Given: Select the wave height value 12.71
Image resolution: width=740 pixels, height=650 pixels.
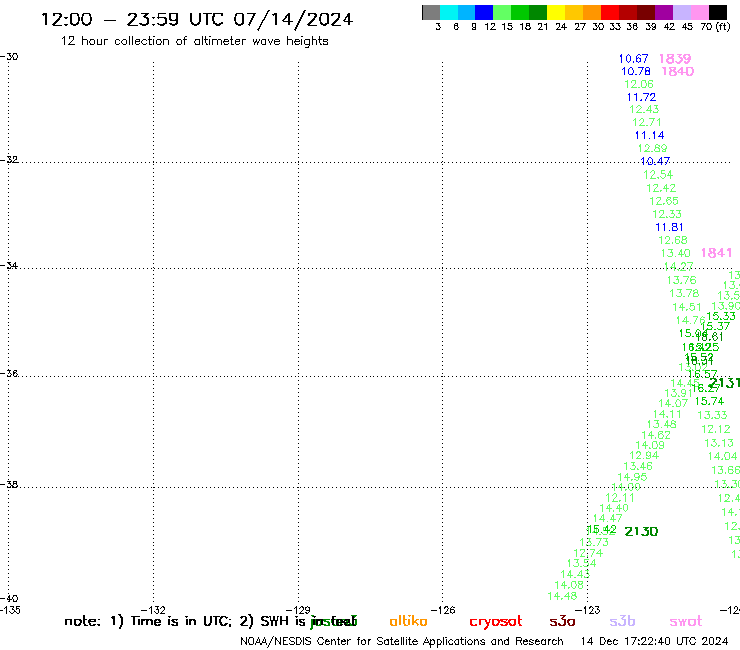Looking at the screenshot, I should click(x=647, y=122).
